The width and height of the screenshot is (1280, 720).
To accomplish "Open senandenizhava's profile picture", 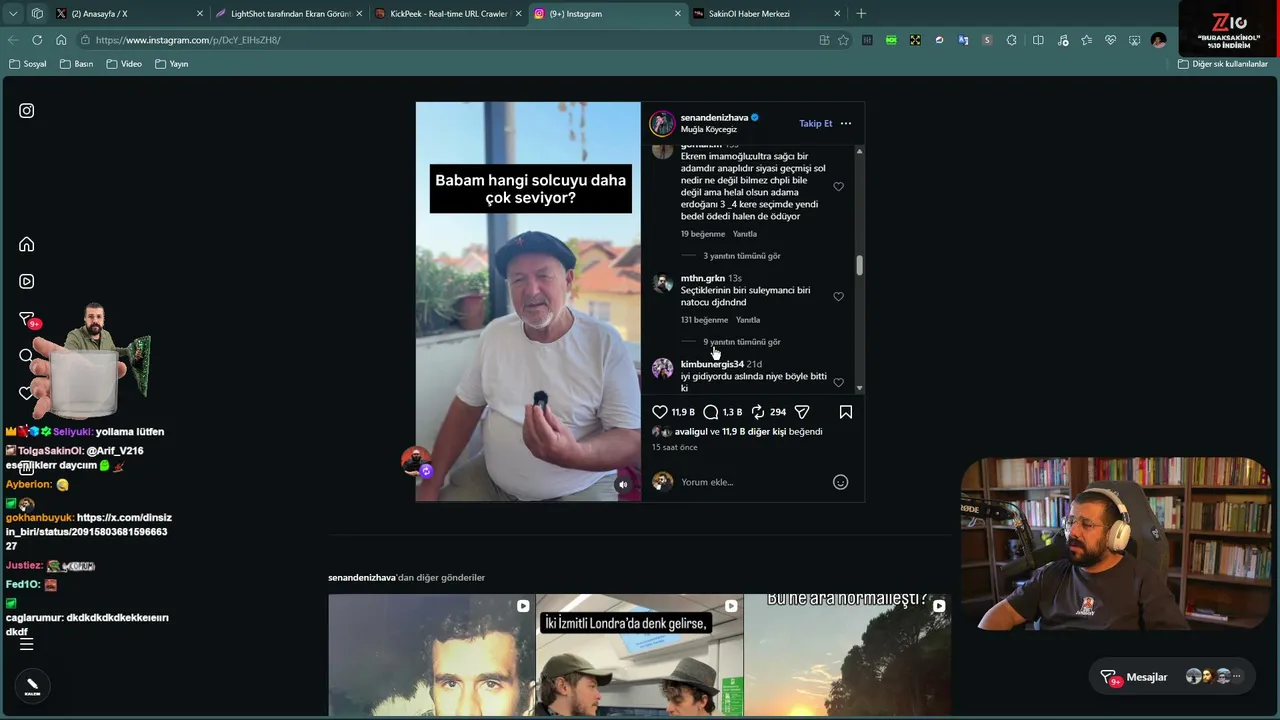I will [x=662, y=124].
